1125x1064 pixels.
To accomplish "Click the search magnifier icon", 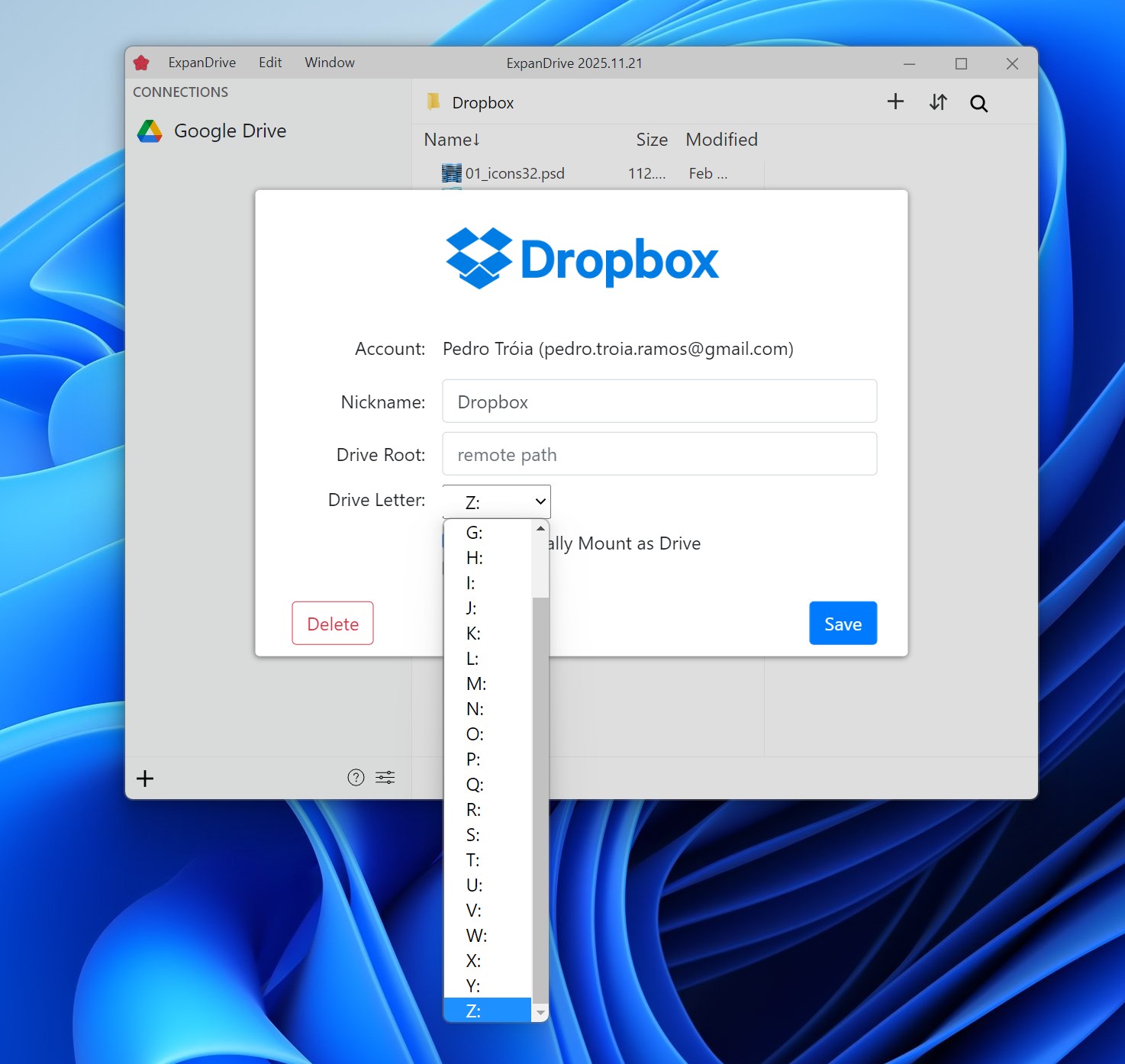I will click(978, 104).
